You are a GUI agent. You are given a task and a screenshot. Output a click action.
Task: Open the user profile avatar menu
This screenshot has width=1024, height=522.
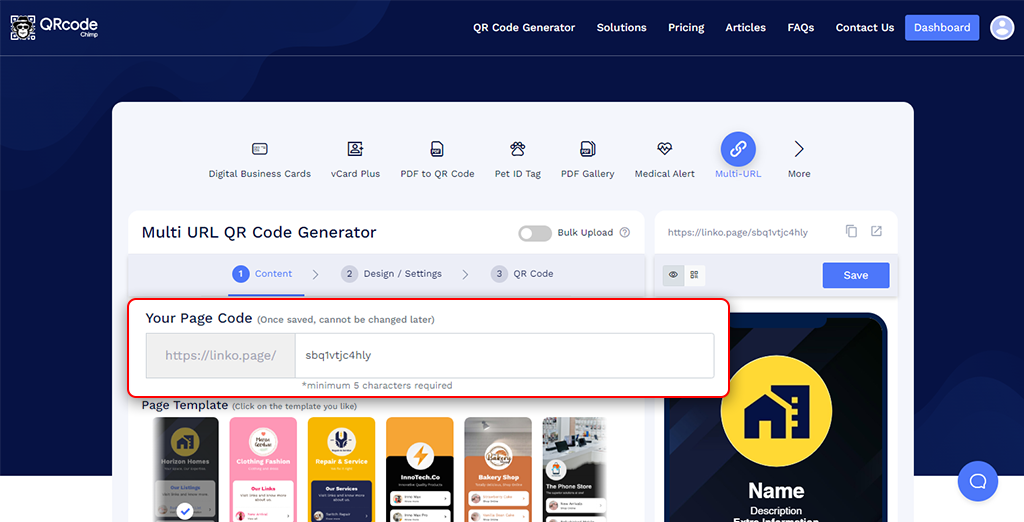[x=1001, y=28]
